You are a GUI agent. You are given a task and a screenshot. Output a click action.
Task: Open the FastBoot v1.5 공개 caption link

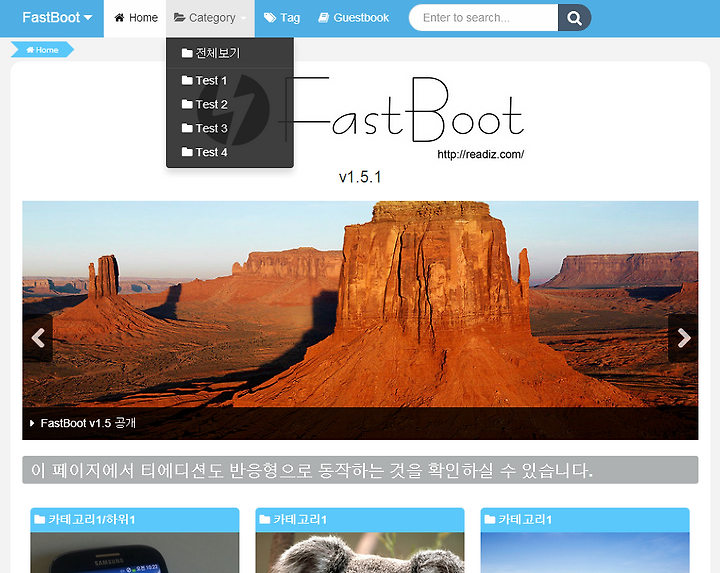tap(88, 423)
